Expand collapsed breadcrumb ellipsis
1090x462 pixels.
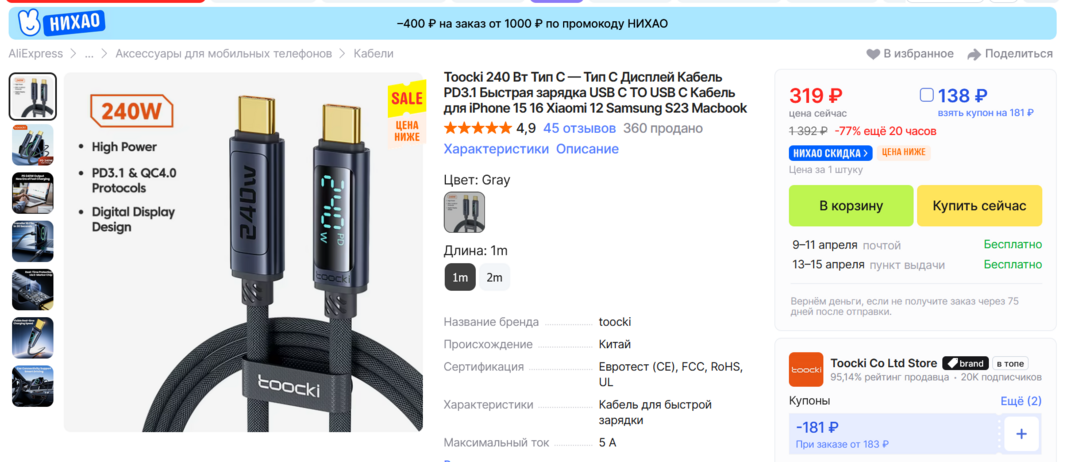[89, 54]
